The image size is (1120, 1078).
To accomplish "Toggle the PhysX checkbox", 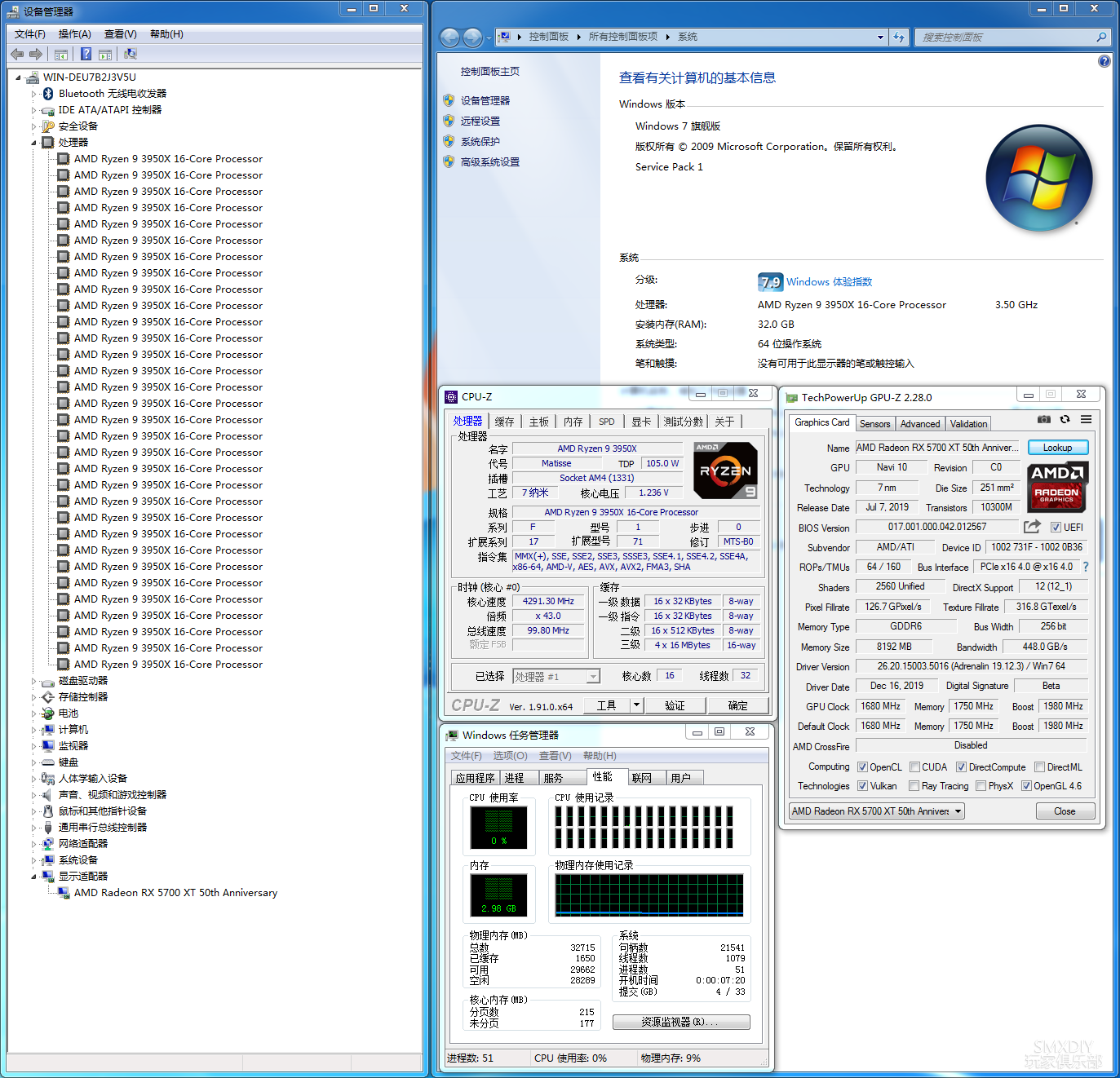I will point(981,786).
